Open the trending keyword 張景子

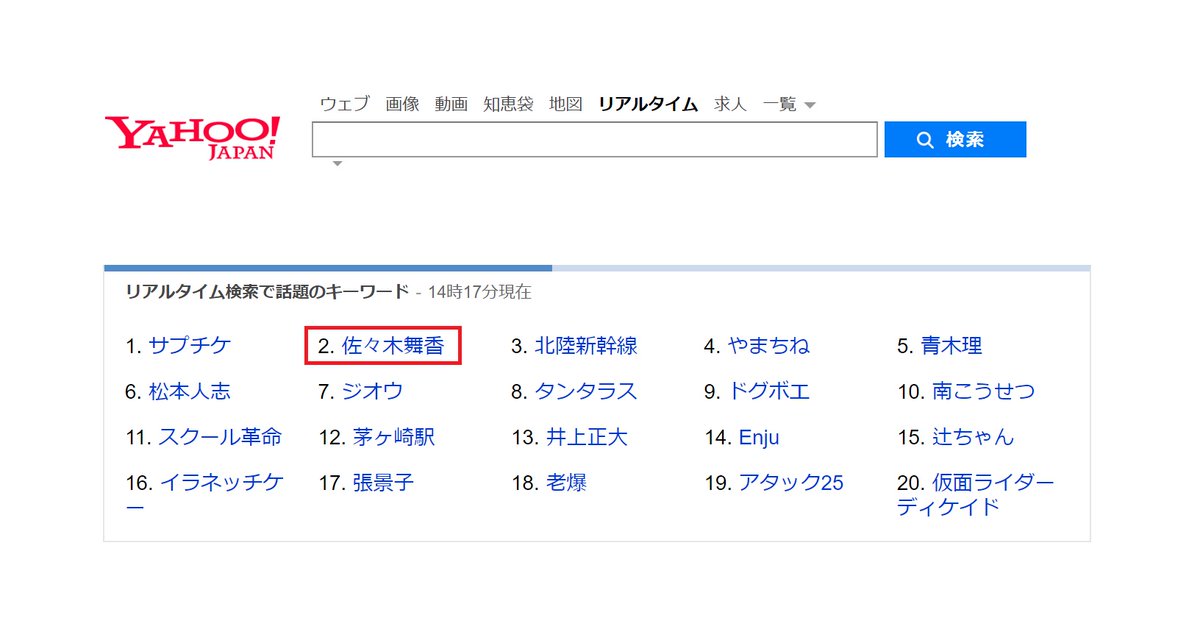[383, 484]
